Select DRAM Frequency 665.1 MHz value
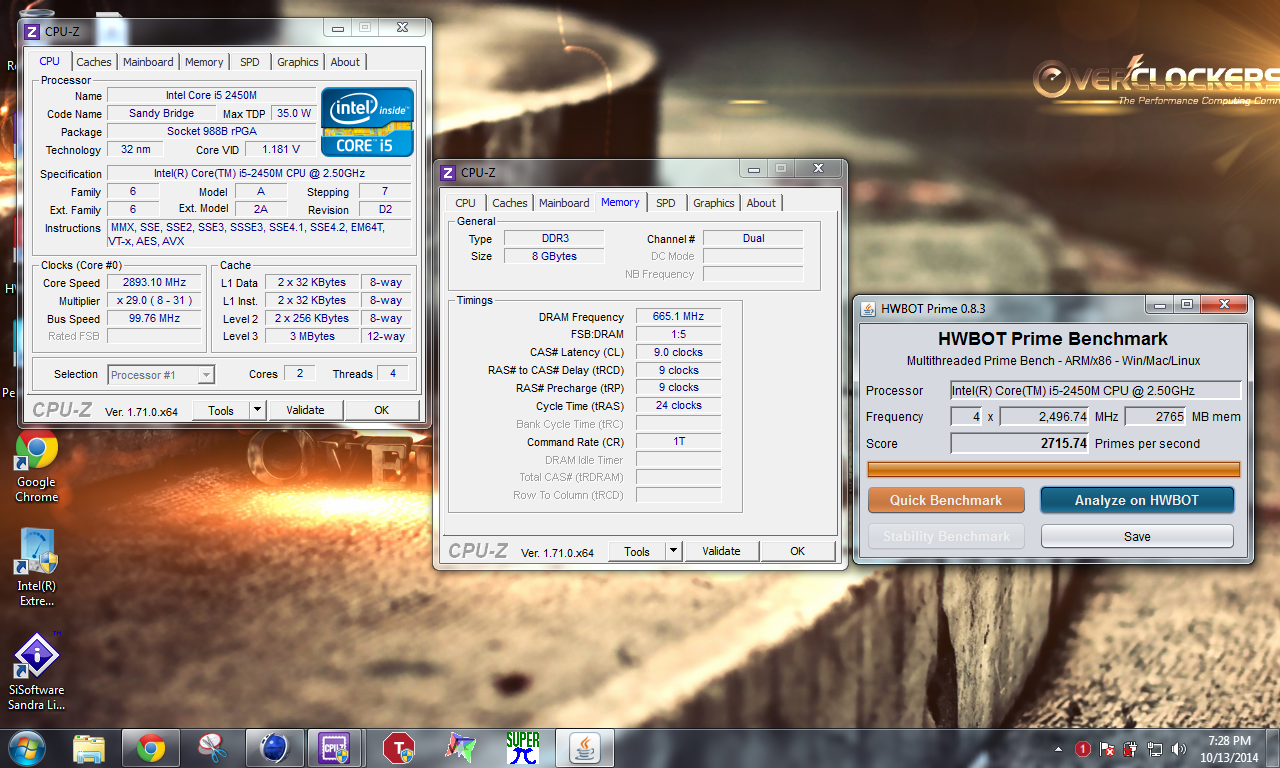The image size is (1280, 768). click(x=678, y=317)
